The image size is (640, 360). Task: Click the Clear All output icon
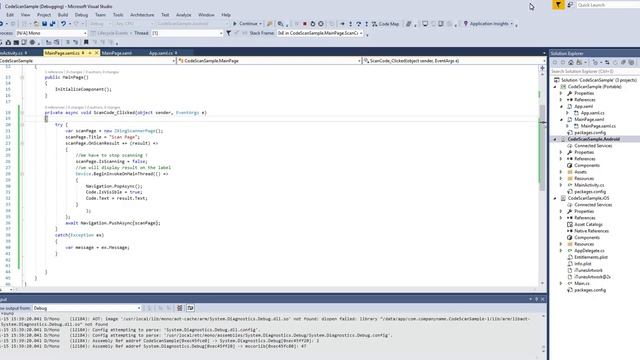(180, 308)
